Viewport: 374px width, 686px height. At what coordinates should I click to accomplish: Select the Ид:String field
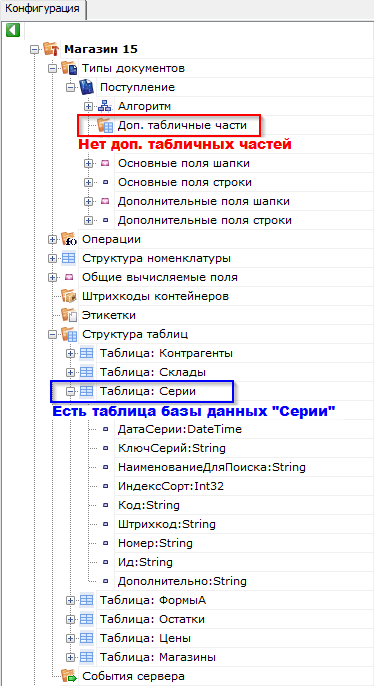(145, 562)
